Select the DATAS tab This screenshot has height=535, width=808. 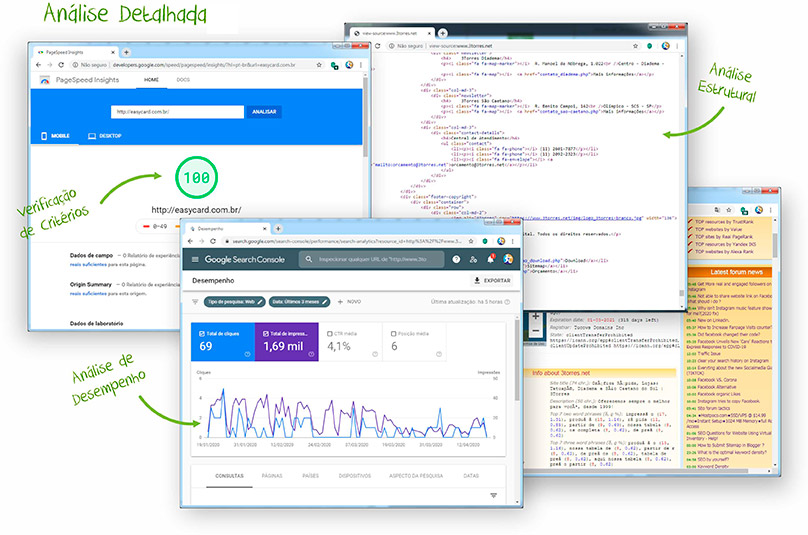click(471, 476)
